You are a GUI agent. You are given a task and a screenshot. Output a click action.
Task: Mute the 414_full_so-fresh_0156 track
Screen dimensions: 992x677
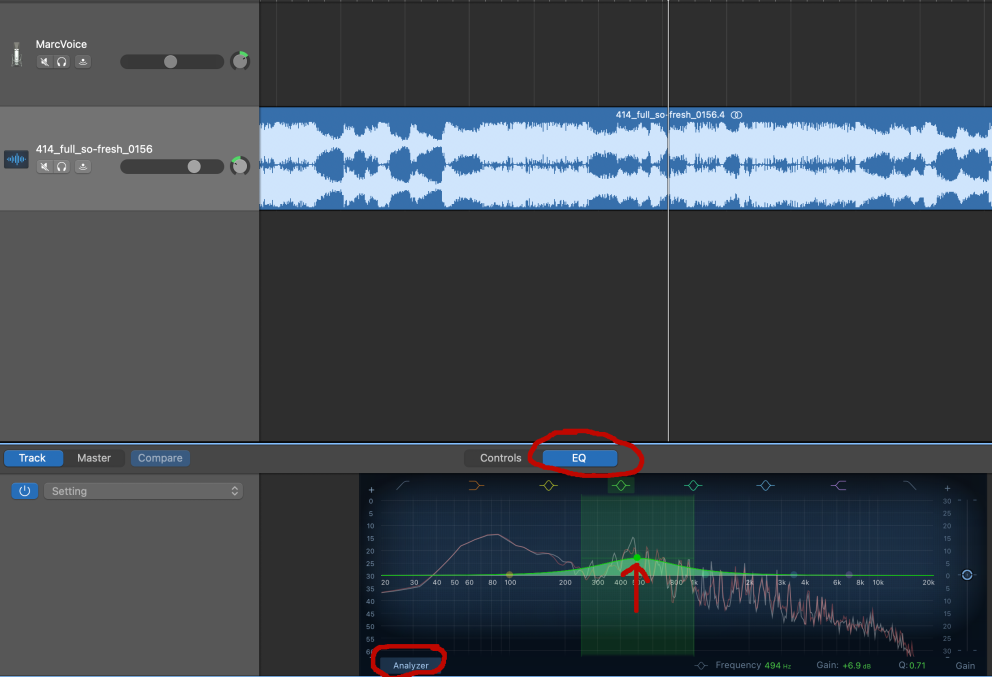[44, 166]
